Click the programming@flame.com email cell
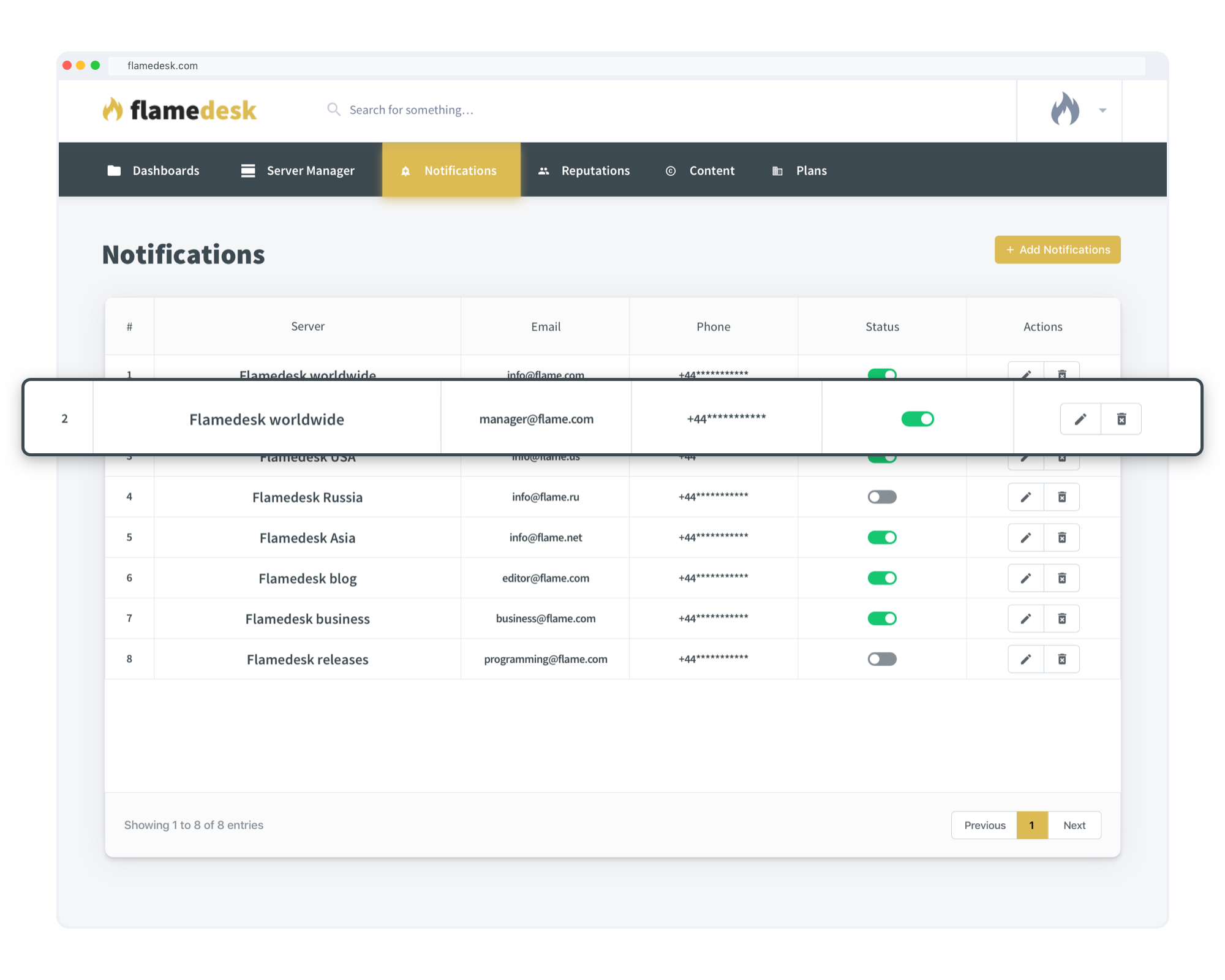This screenshot has width=1225, height=980. click(546, 659)
